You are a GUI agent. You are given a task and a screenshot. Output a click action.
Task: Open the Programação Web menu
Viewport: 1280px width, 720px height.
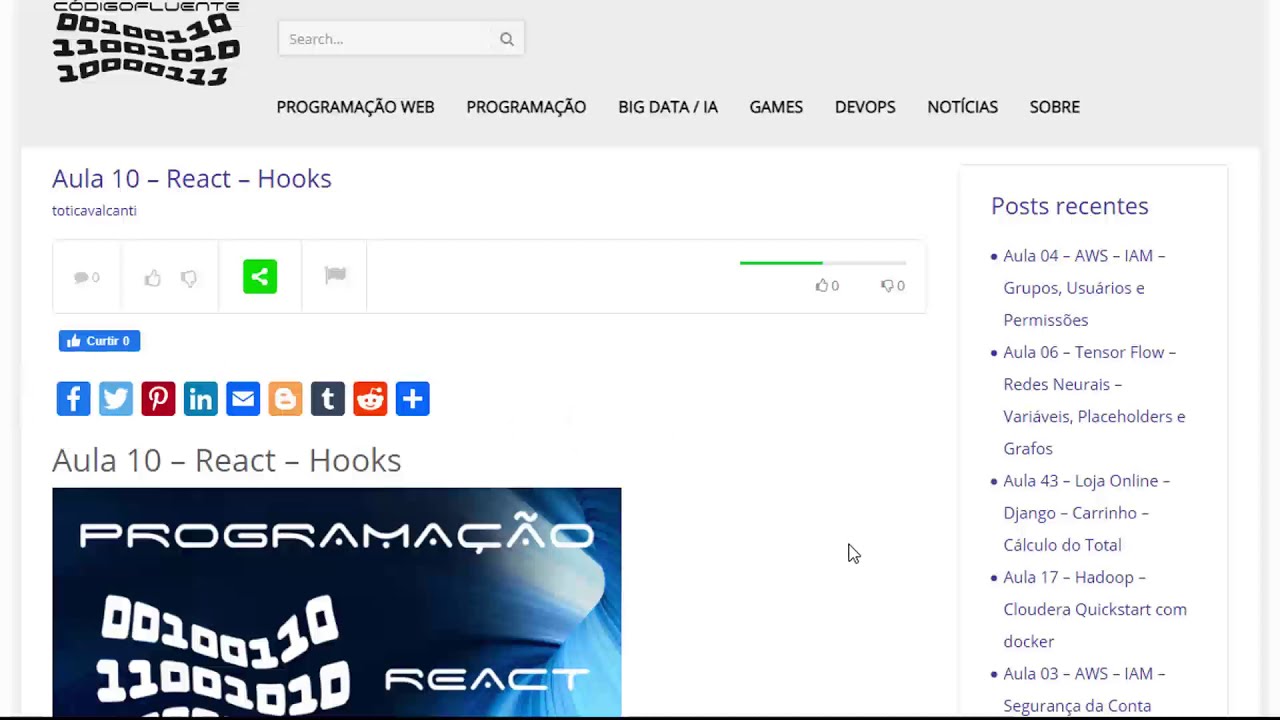[355, 107]
